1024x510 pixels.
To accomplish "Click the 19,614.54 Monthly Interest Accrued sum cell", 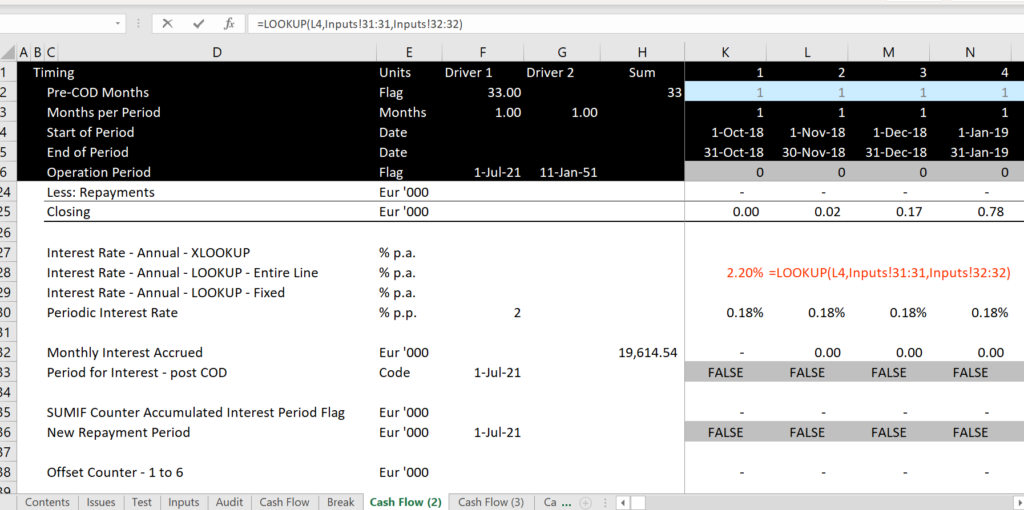I will tap(648, 352).
